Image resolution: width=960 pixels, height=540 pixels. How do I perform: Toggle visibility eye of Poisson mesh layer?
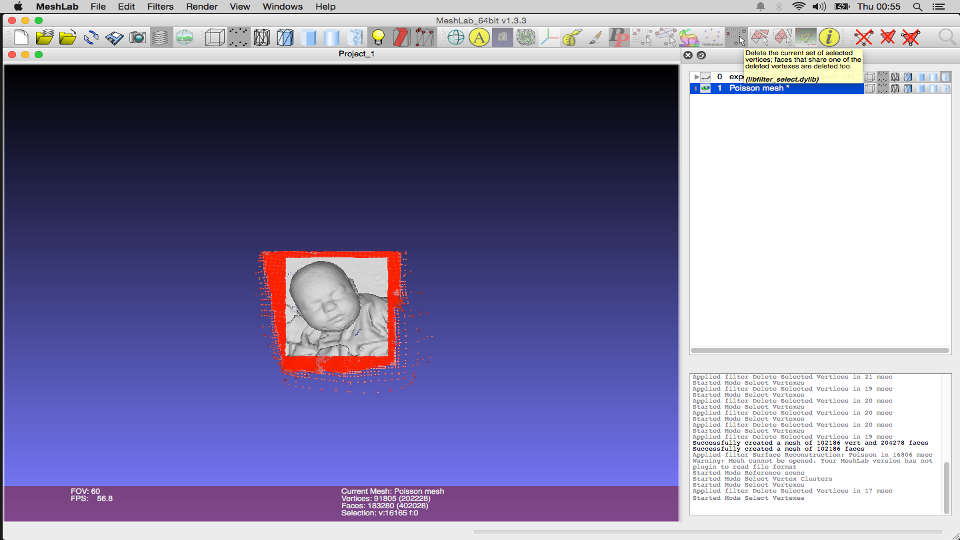pos(706,88)
